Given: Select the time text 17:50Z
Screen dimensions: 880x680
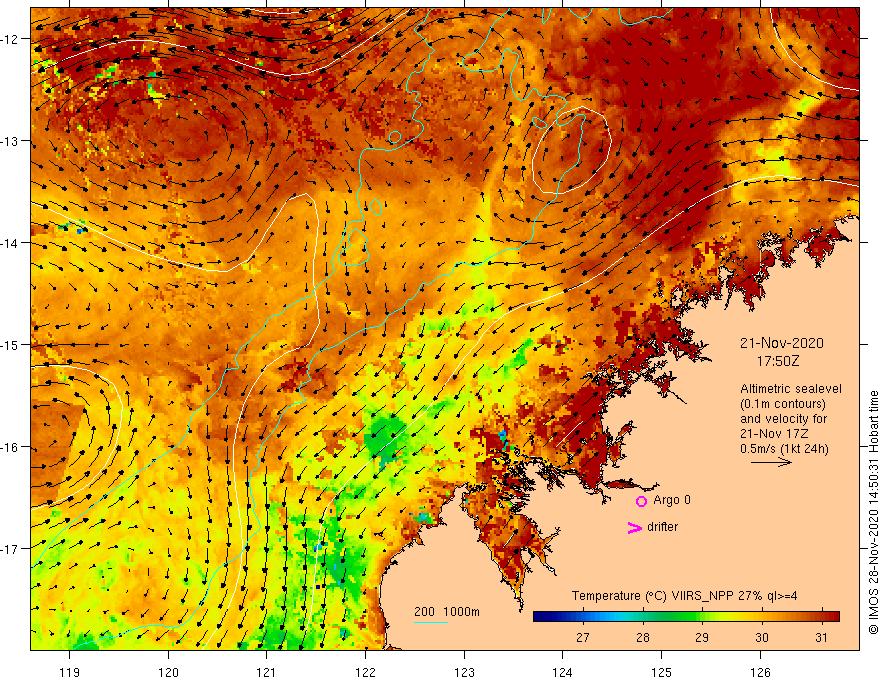Looking at the screenshot, I should click(x=778, y=361).
